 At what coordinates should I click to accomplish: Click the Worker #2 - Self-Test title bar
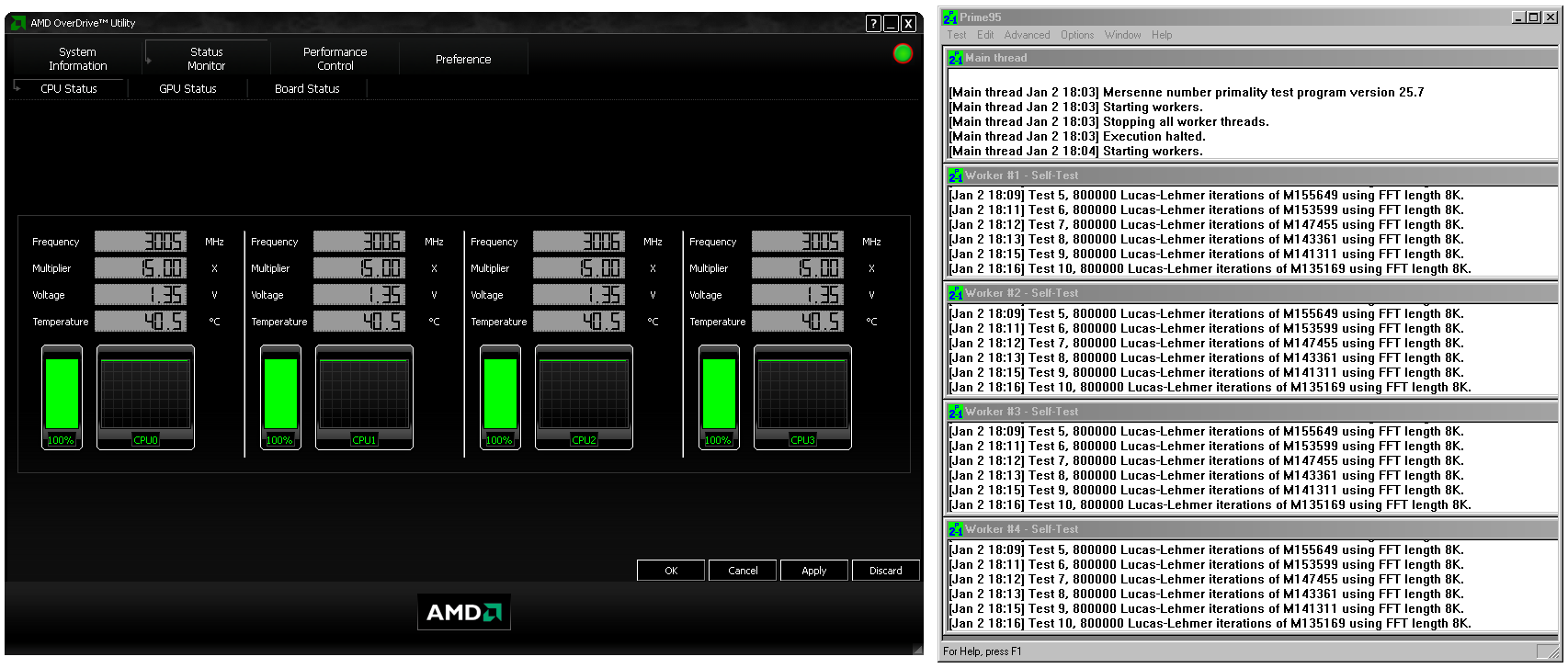(x=1252, y=293)
